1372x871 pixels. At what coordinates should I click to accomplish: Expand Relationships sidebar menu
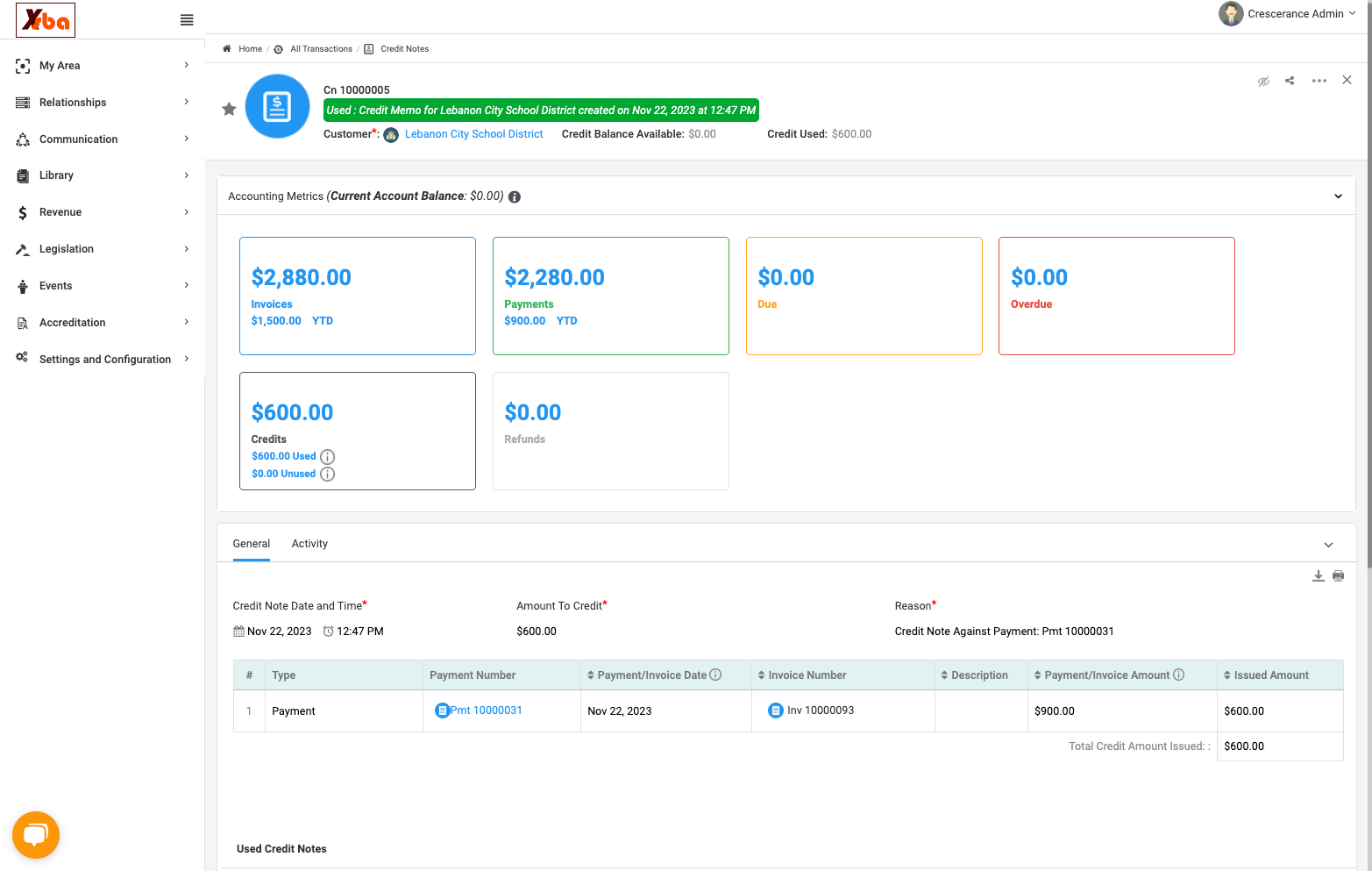point(103,103)
